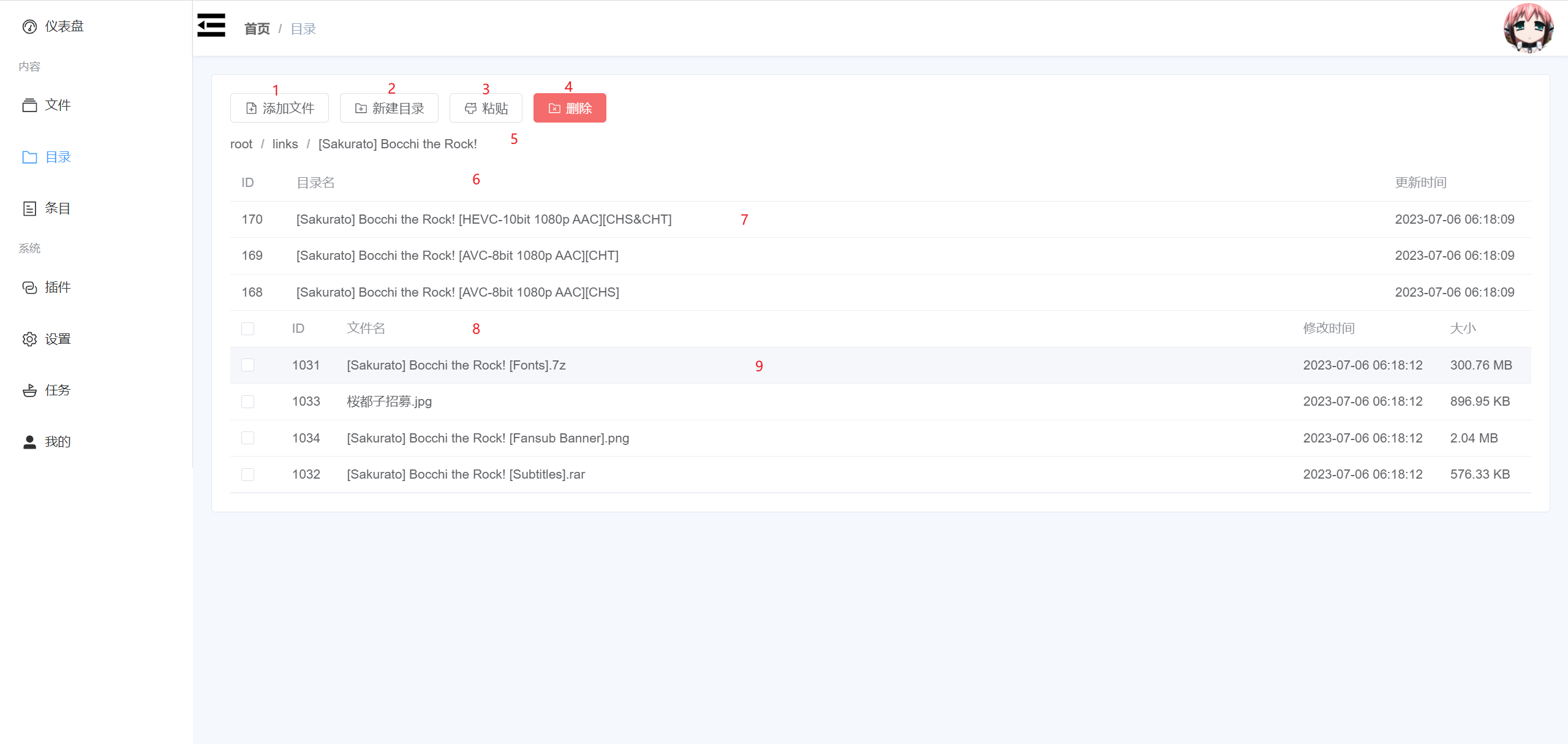The width and height of the screenshot is (1568, 744).
Task: Click file ID 1032
Action: coord(306,474)
